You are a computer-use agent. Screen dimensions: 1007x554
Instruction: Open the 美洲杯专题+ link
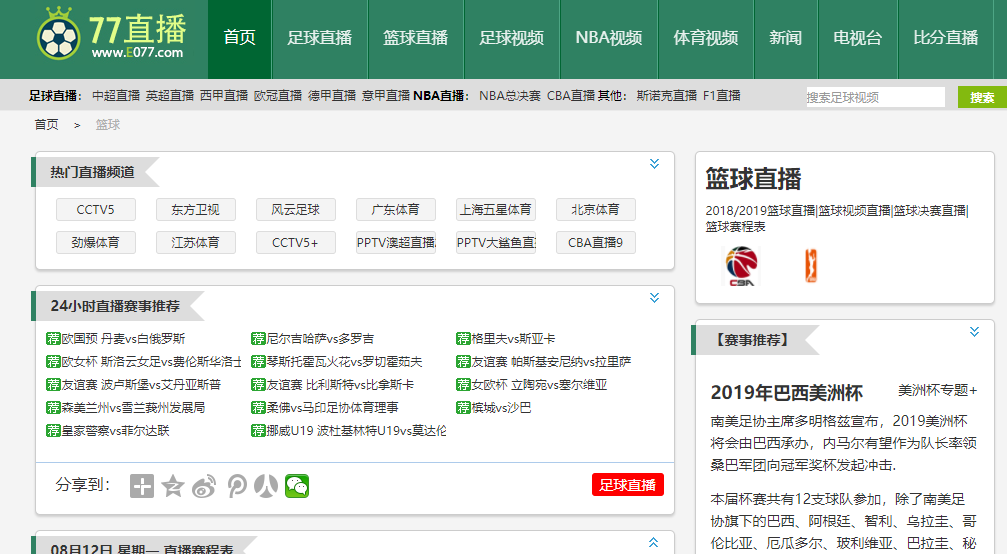pos(937,390)
